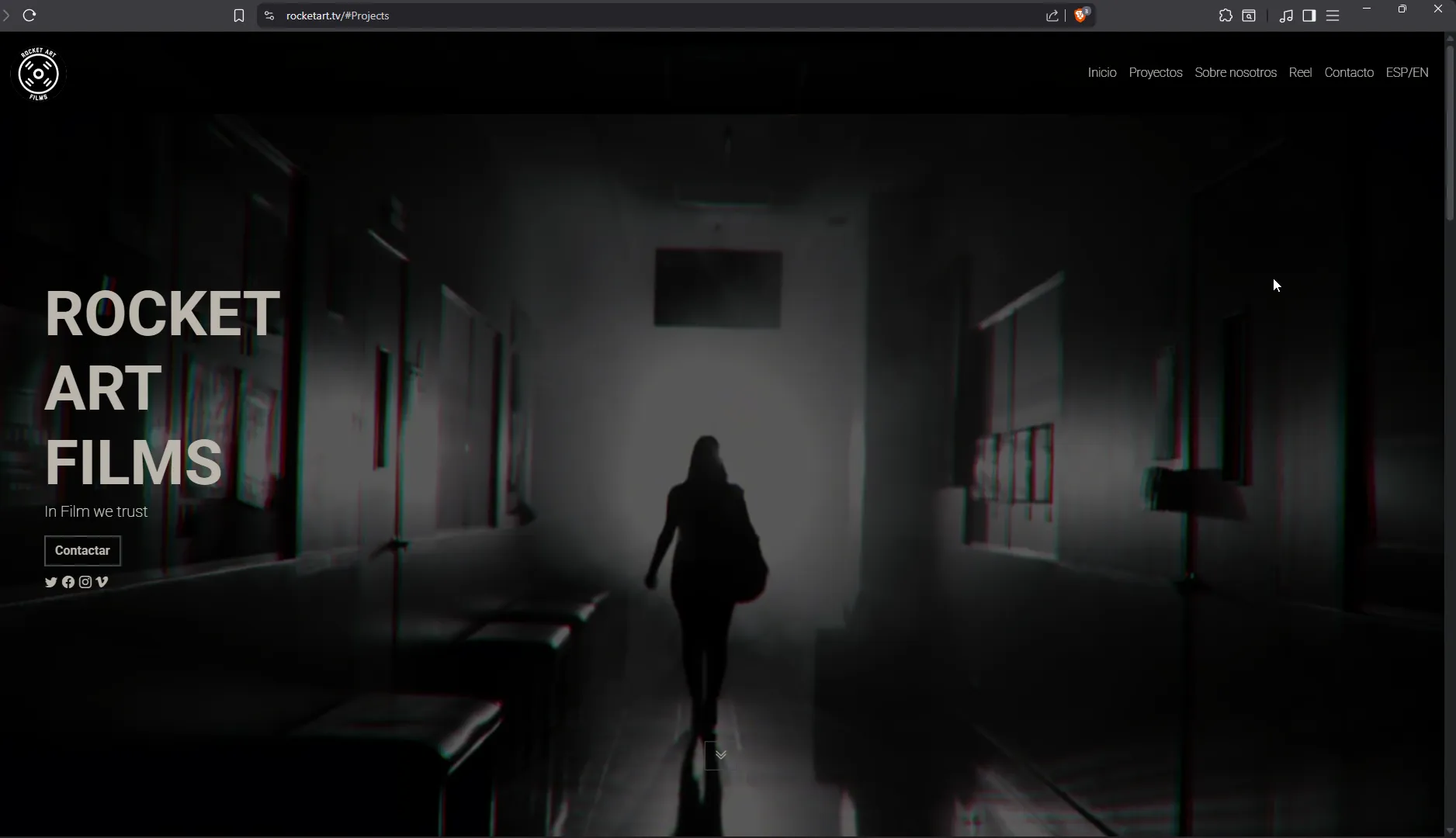Open the media playback music icon
The height and width of the screenshot is (838, 1456).
pos(1285,16)
